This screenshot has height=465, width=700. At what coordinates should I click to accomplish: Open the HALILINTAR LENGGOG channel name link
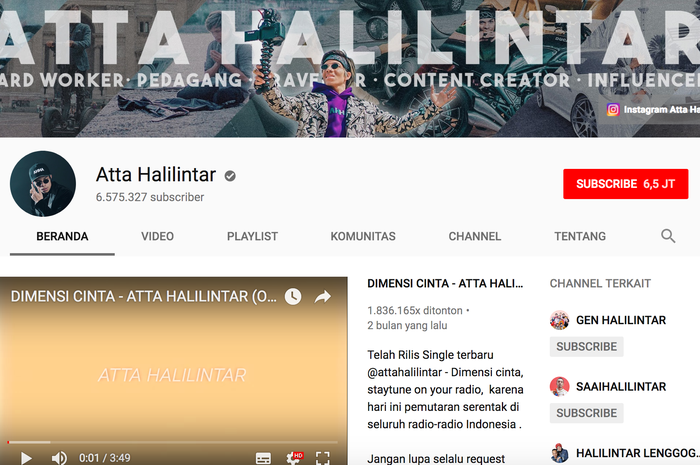point(637,453)
